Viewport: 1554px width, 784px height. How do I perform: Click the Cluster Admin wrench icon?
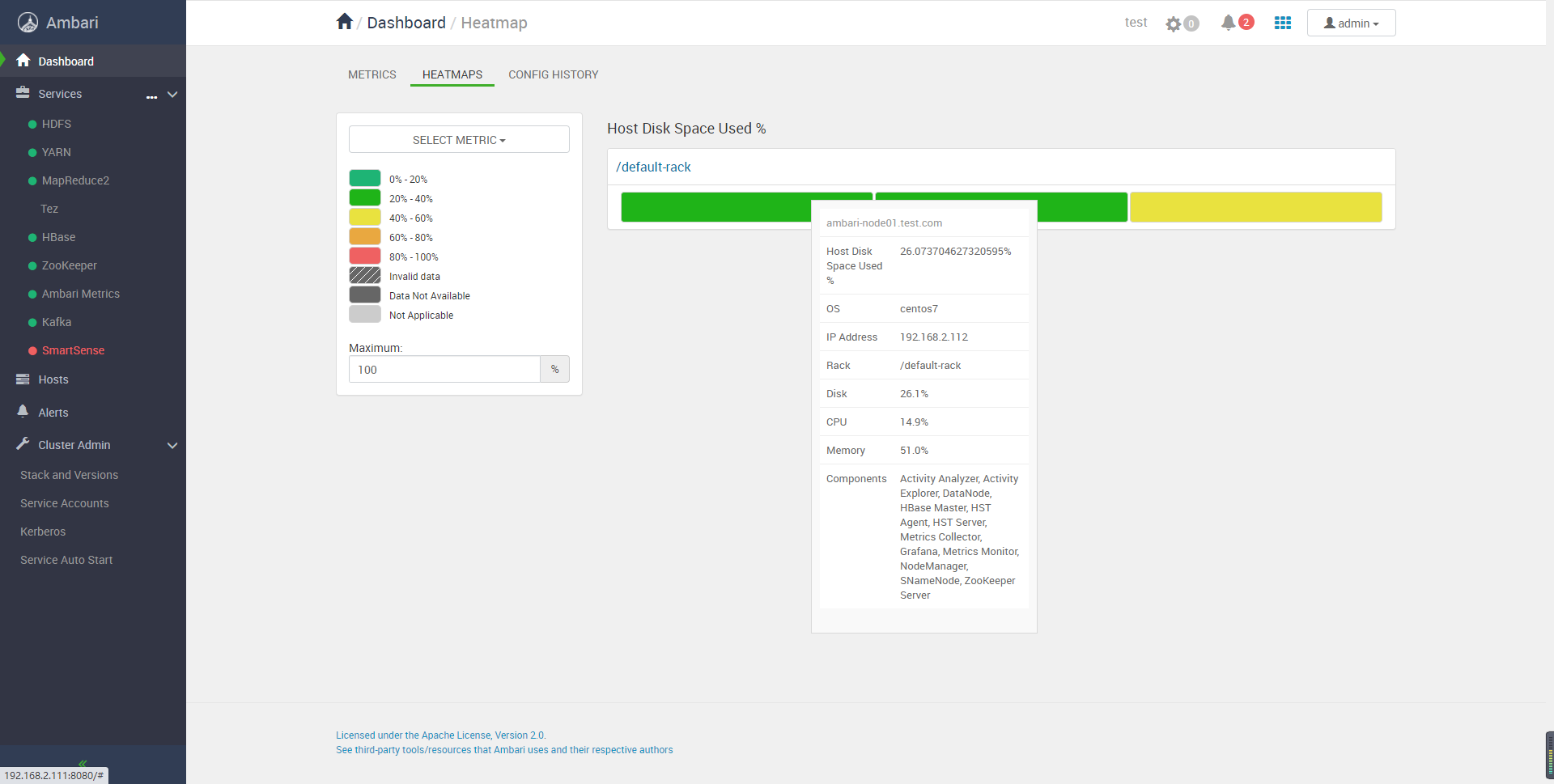[x=23, y=444]
